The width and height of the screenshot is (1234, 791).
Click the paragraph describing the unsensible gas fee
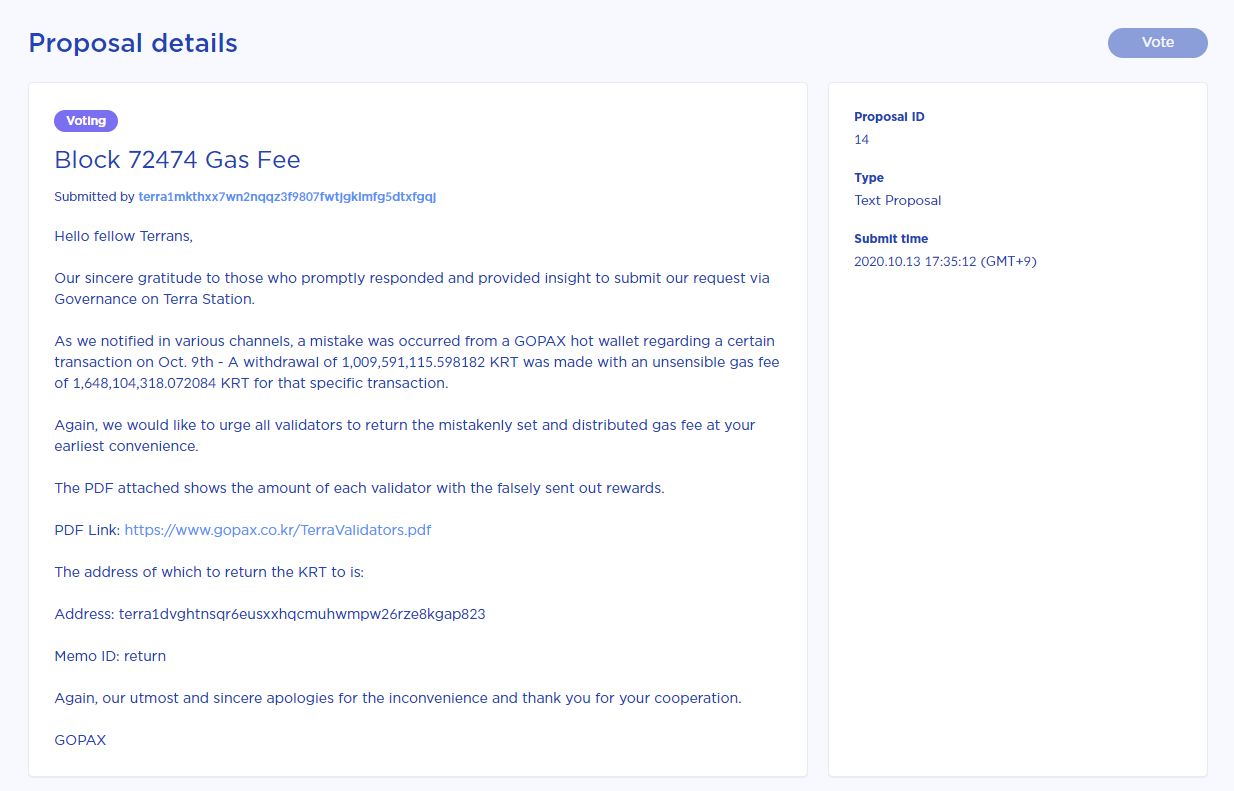click(x=416, y=362)
